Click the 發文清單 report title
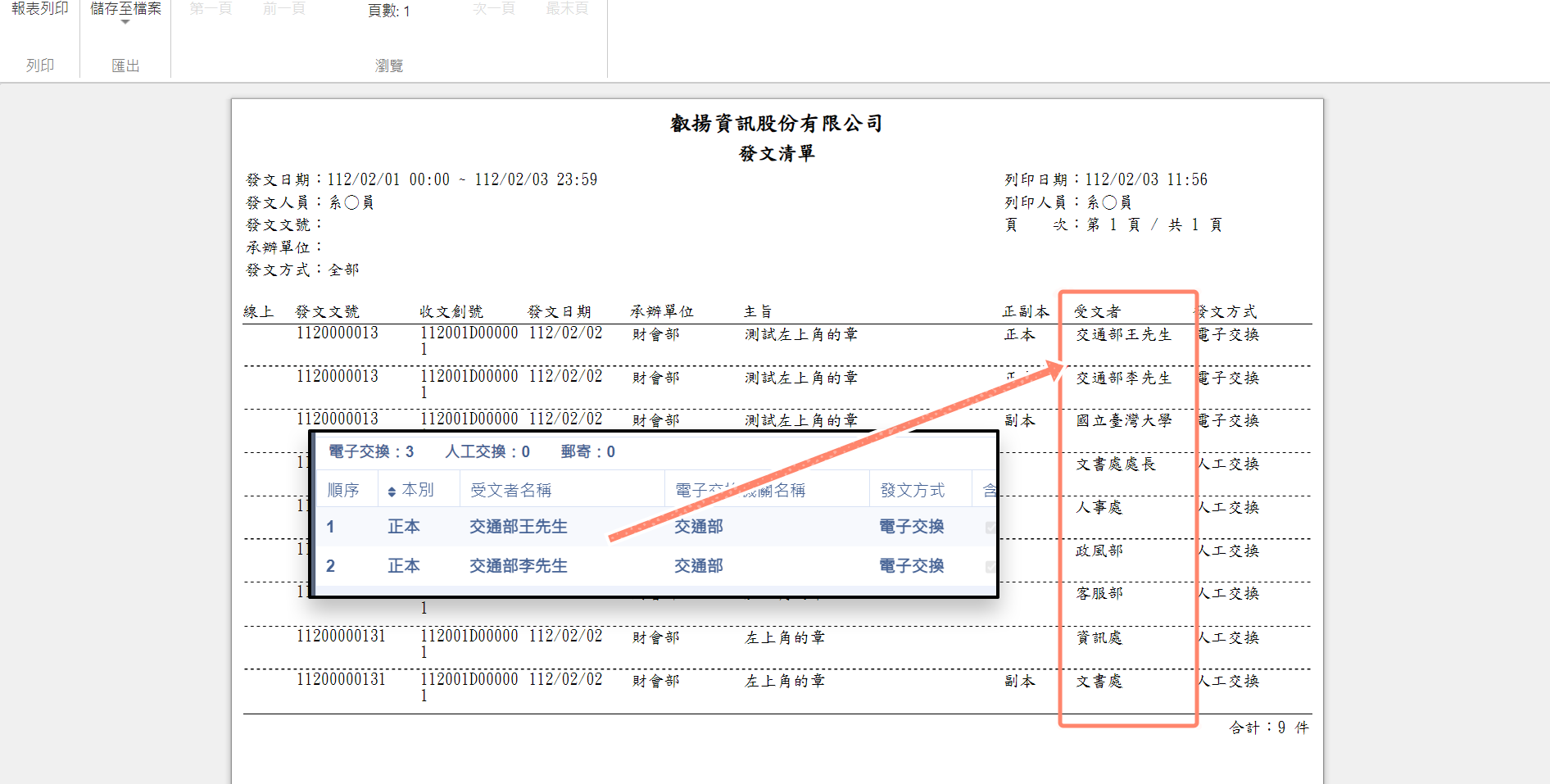The image size is (1550, 784). [776, 153]
